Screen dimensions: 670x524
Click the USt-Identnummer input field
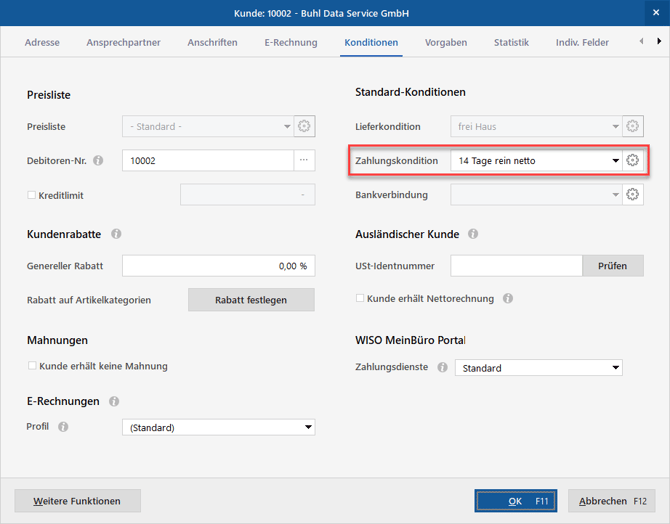pyautogui.click(x=516, y=266)
